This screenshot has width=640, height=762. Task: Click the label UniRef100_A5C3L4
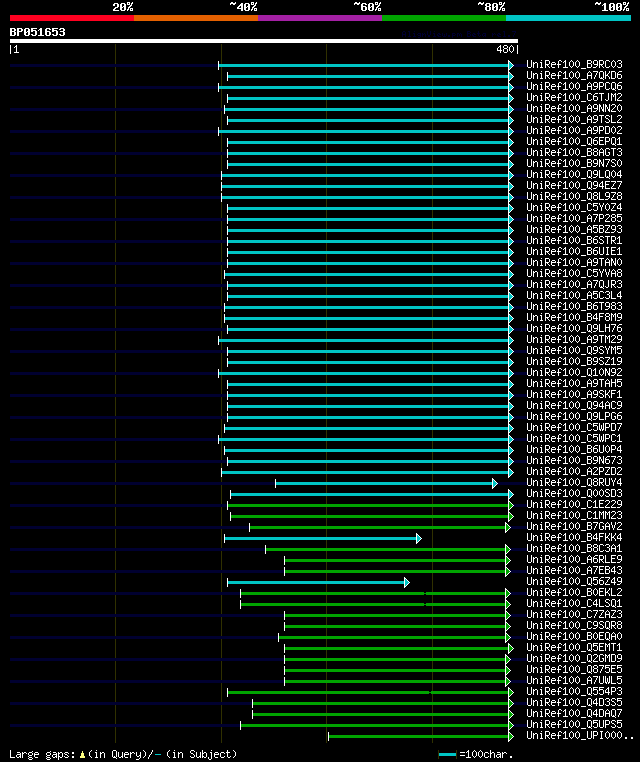574,295
